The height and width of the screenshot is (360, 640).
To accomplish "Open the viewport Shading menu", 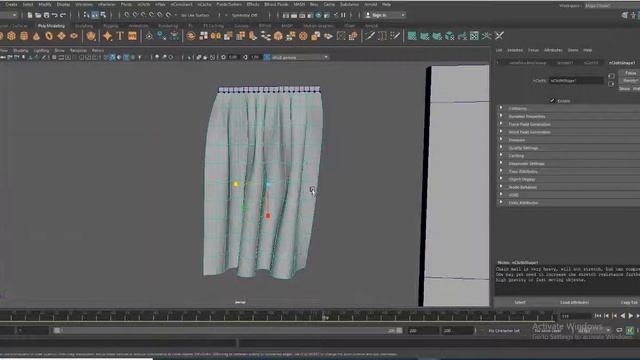I will point(20,51).
